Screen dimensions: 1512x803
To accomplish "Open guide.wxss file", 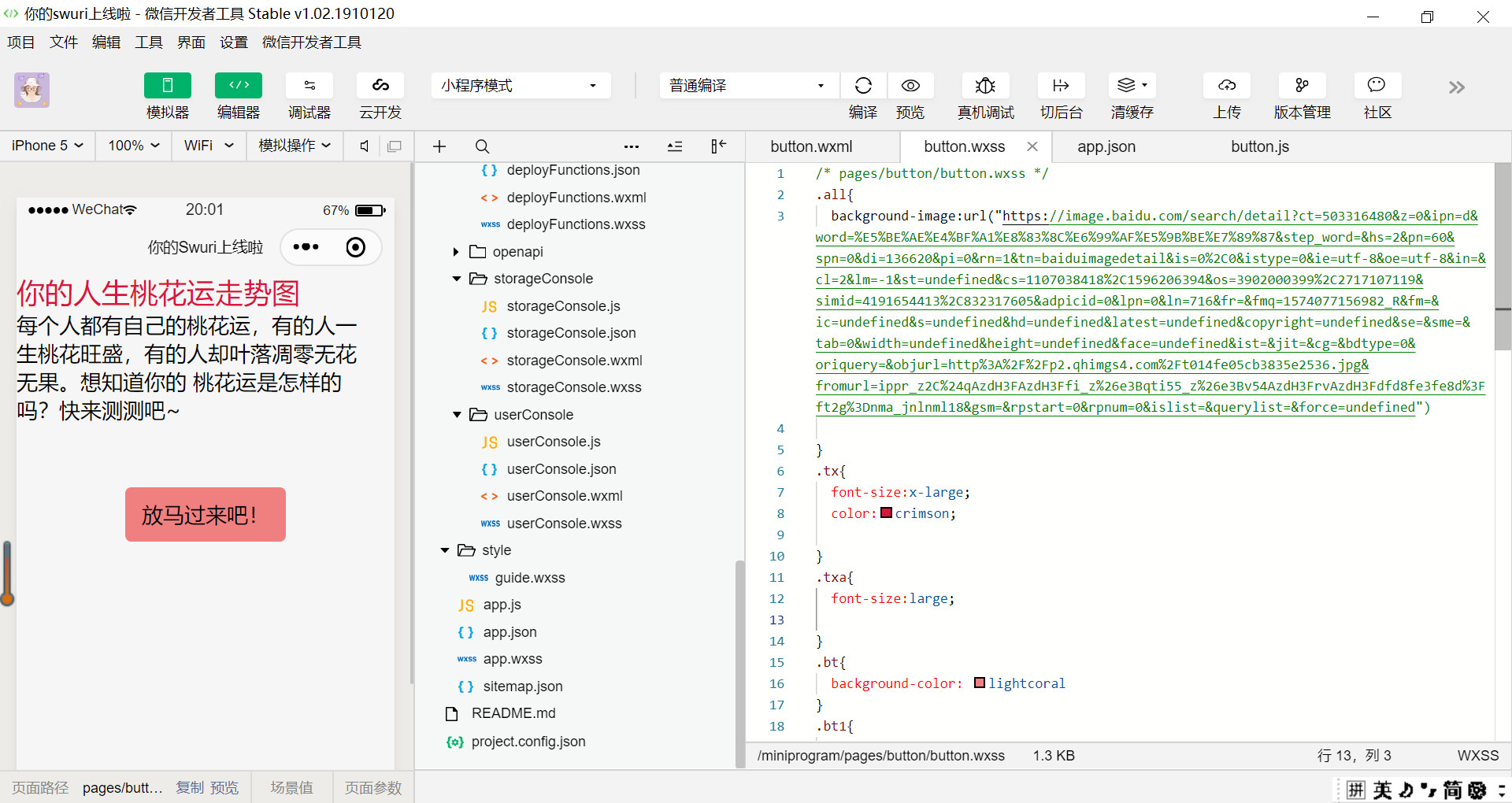I will pos(530,578).
